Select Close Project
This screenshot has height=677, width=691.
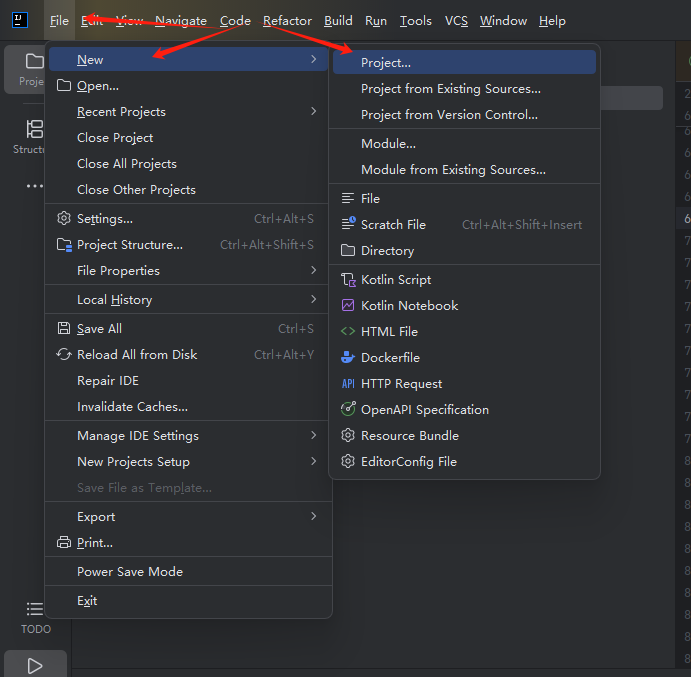(x=188, y=138)
